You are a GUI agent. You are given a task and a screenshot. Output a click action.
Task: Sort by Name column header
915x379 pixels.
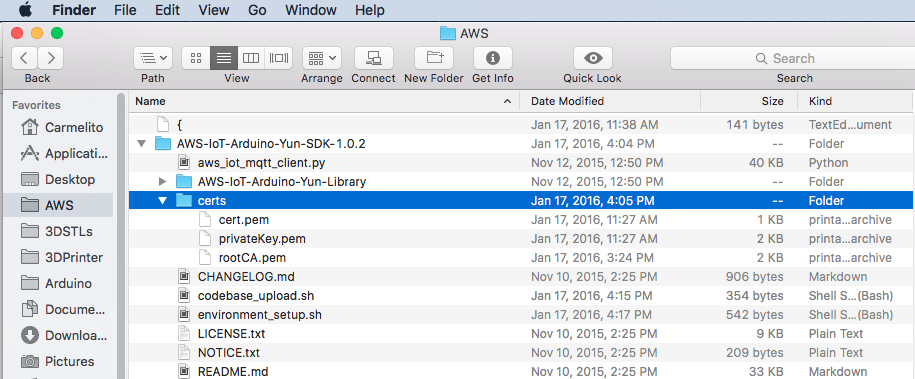[x=323, y=101]
